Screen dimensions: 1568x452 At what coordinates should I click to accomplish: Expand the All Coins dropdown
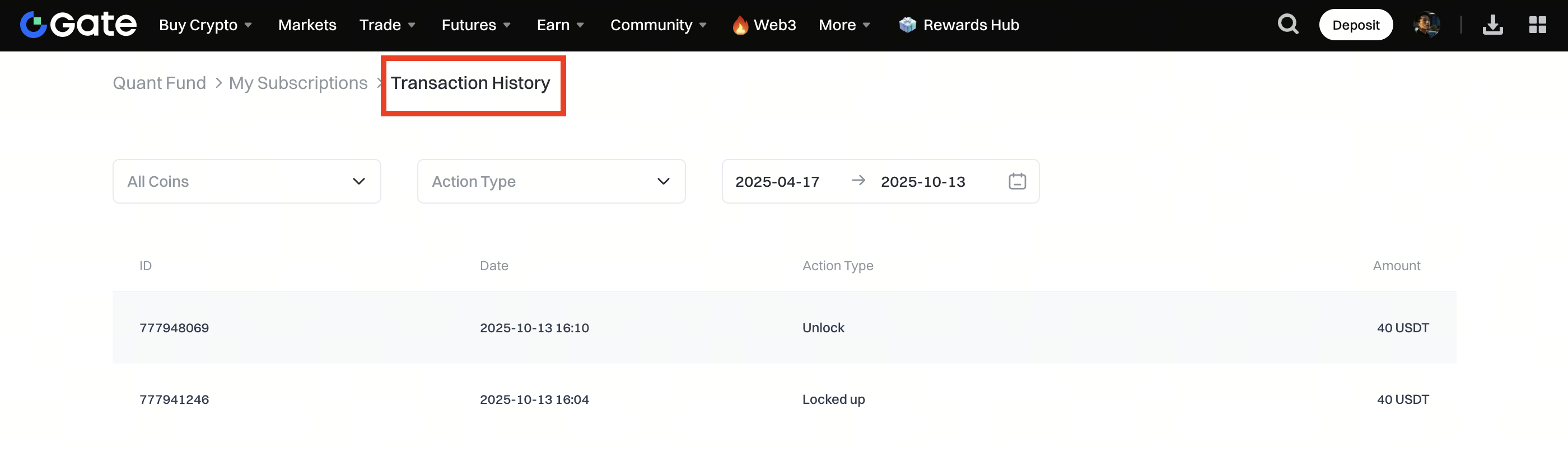(246, 181)
